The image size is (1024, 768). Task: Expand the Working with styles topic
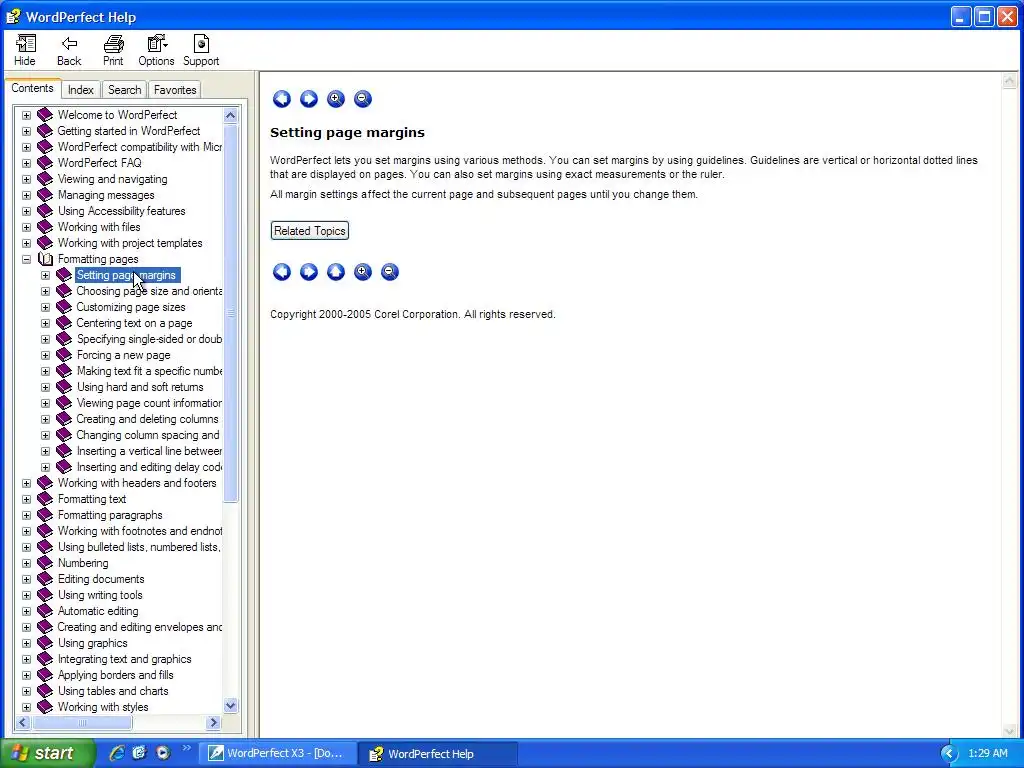26,707
